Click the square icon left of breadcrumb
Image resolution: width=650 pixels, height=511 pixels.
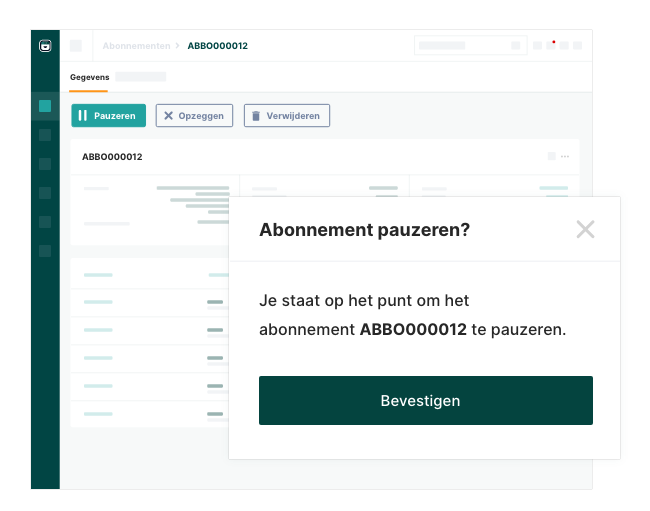[x=76, y=46]
